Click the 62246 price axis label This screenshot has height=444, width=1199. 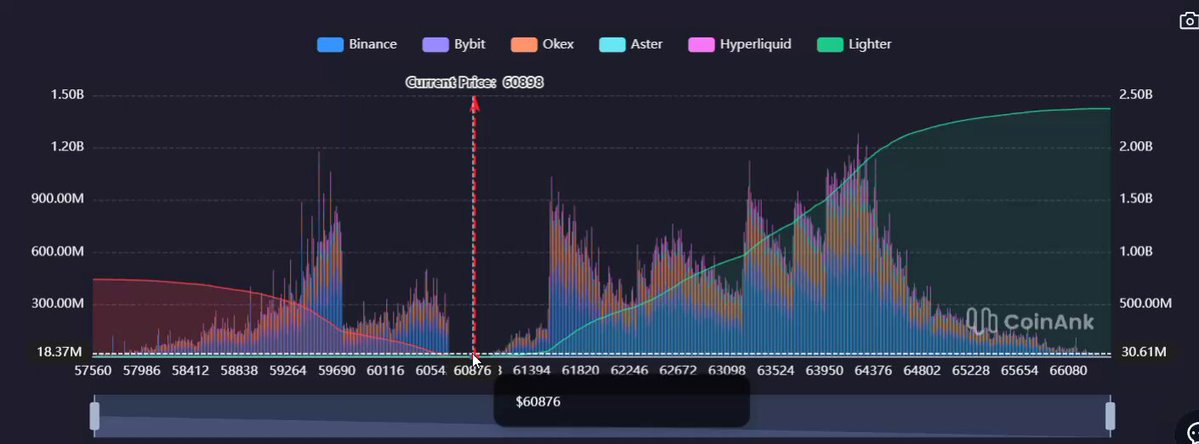click(629, 371)
